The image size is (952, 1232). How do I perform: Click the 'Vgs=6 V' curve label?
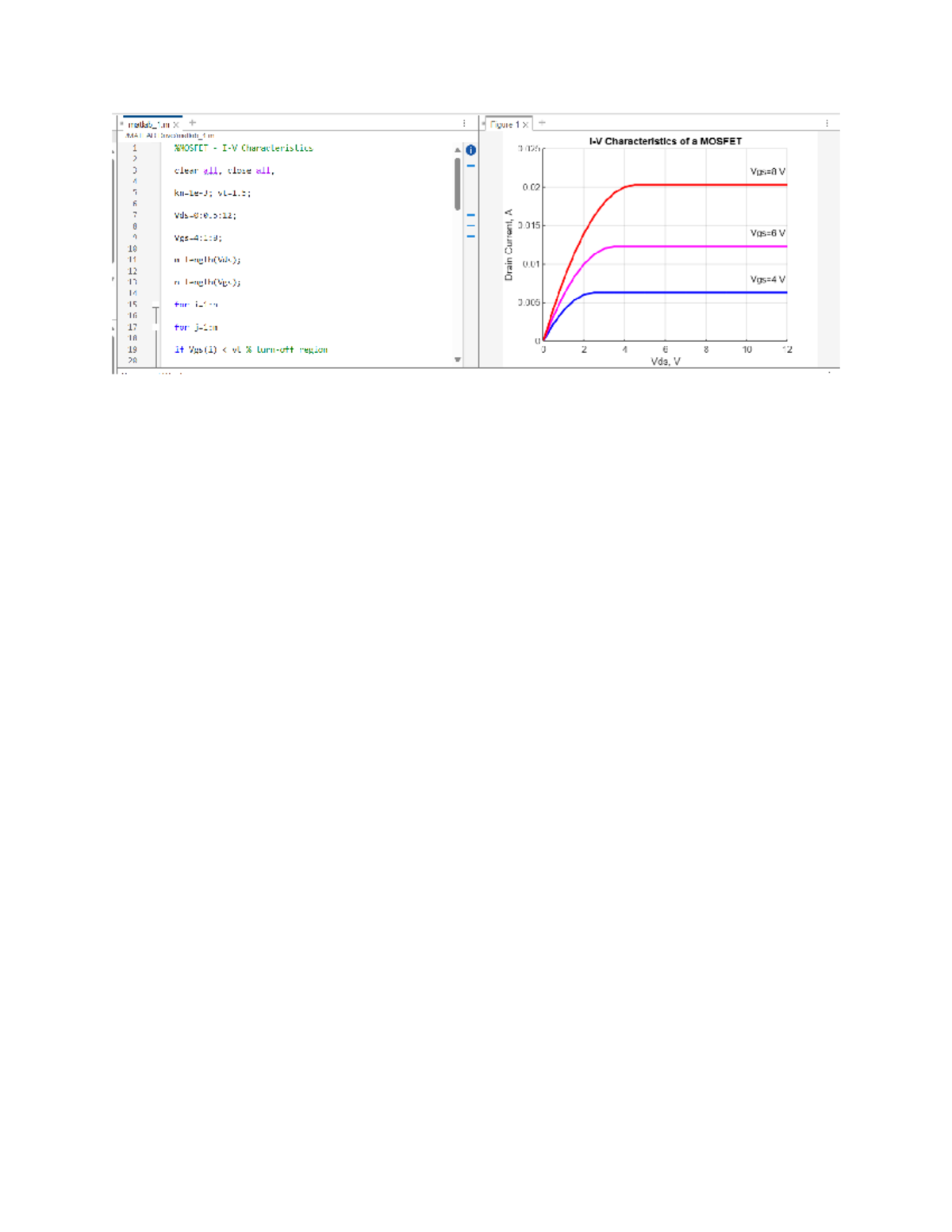(768, 233)
